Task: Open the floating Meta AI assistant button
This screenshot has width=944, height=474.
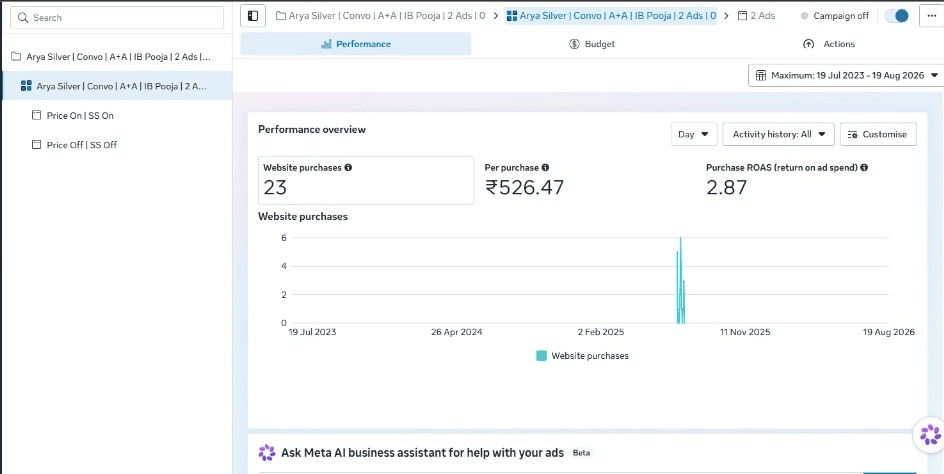Action: click(930, 434)
